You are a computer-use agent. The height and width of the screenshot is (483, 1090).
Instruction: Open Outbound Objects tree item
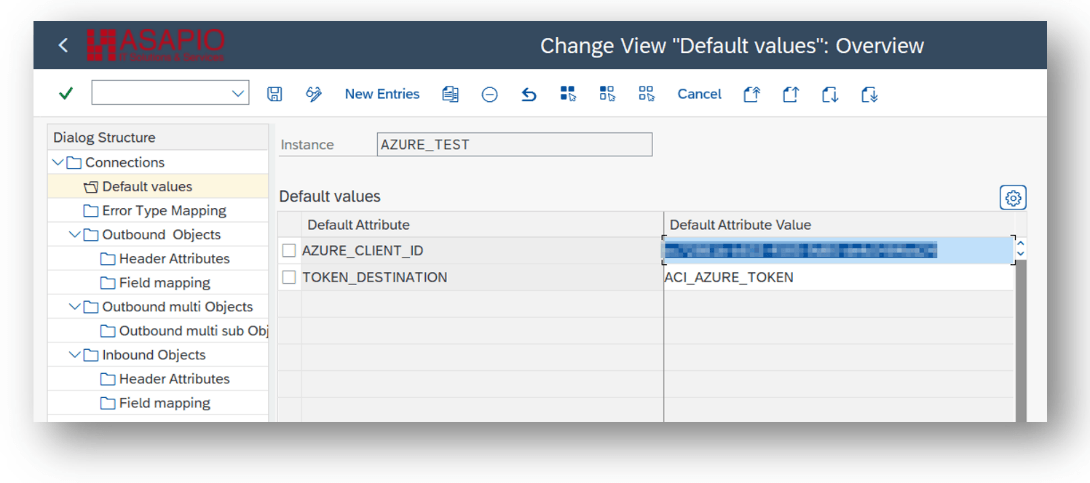(161, 235)
